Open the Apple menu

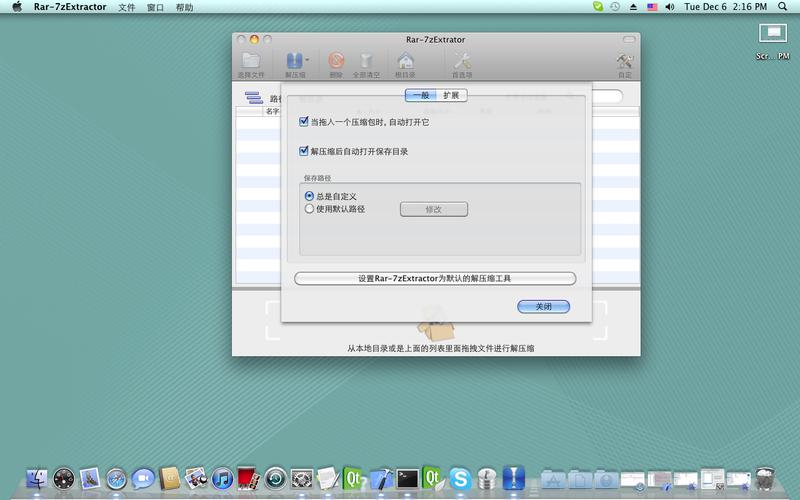tap(17, 7)
